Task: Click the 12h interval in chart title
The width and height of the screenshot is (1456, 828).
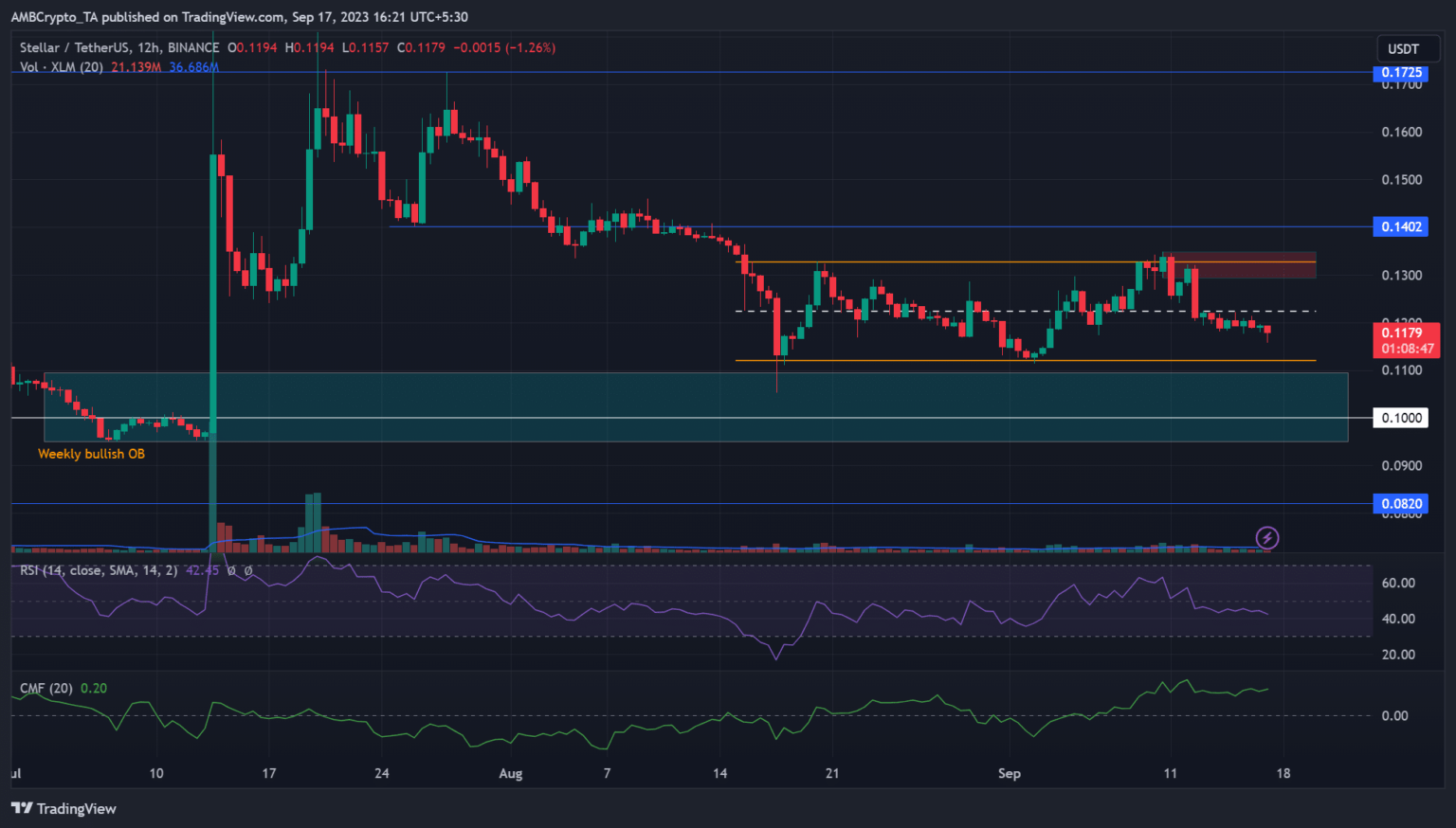Action: (x=148, y=47)
